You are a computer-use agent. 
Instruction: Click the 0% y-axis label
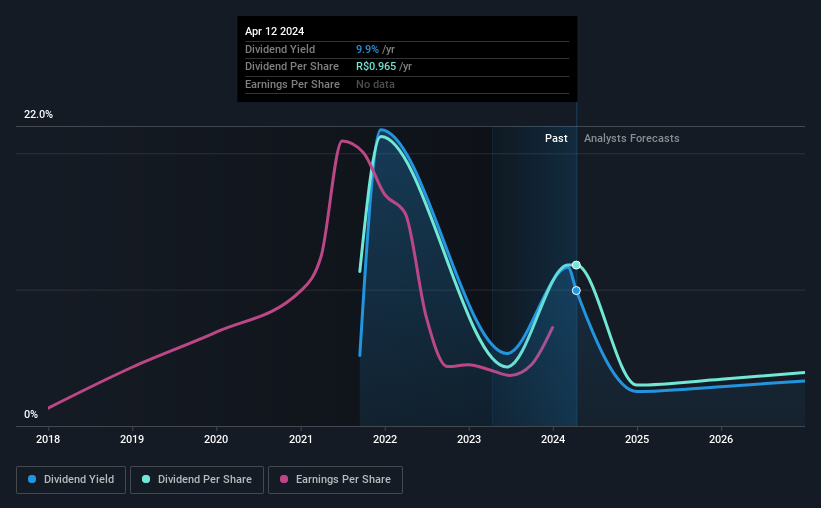pyautogui.click(x=31, y=414)
